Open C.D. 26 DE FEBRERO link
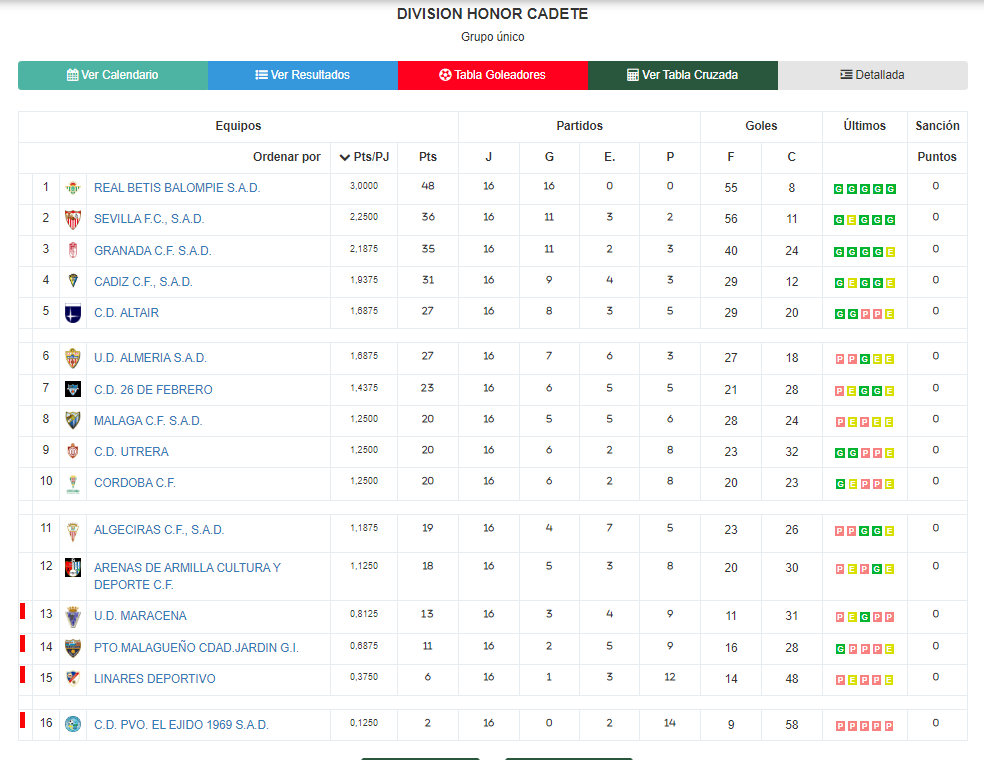Screen dimensions: 984x760 coord(153,390)
